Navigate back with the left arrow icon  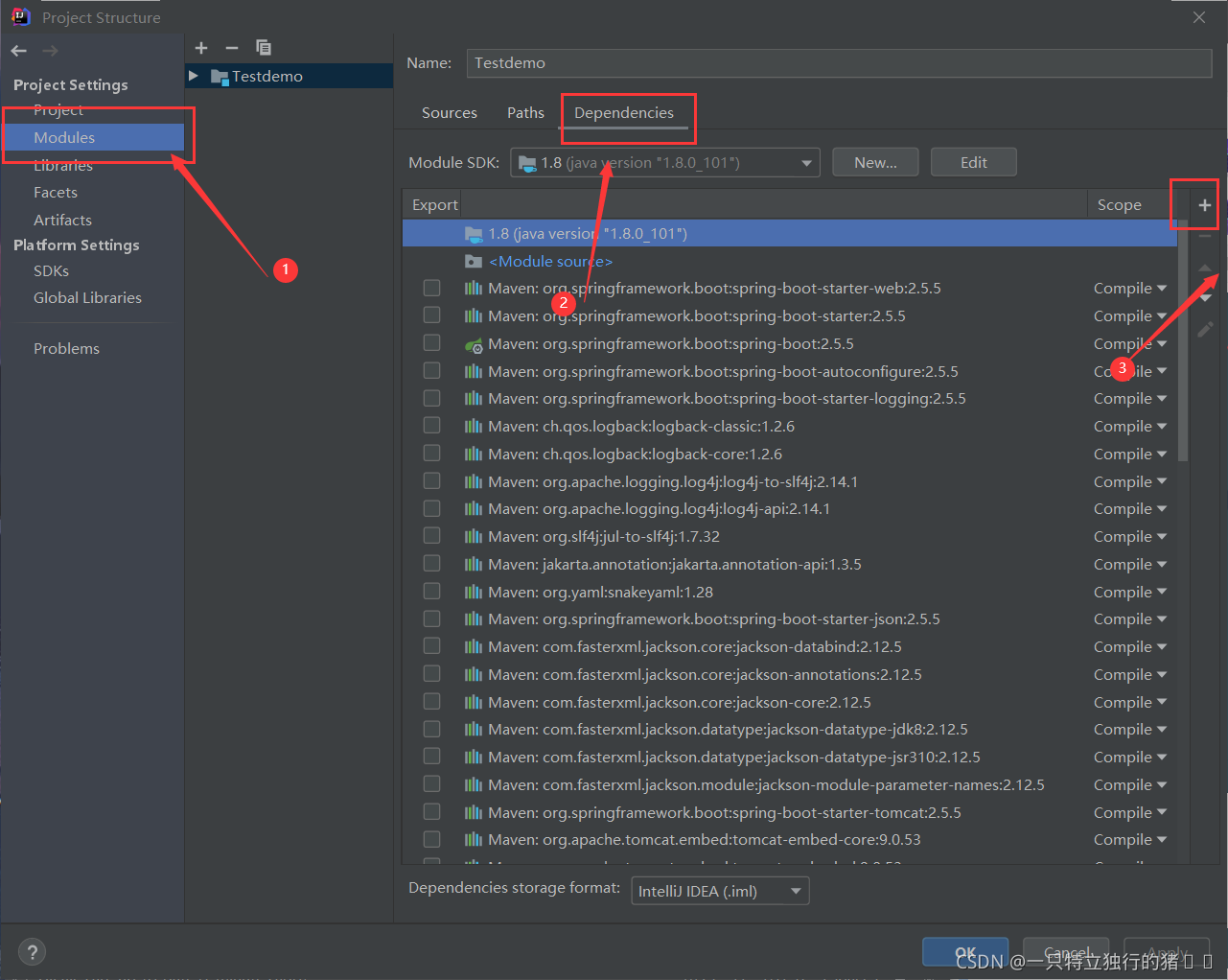click(x=19, y=50)
